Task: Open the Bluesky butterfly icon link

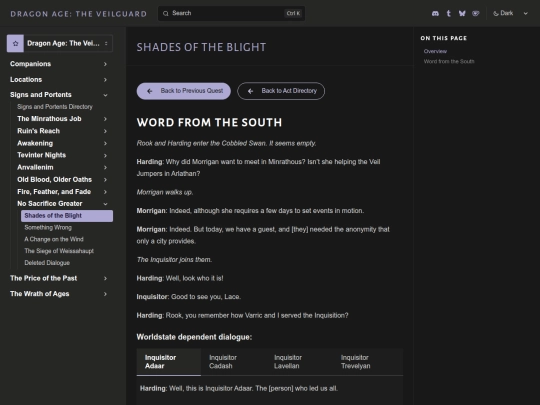Action: pos(462,13)
